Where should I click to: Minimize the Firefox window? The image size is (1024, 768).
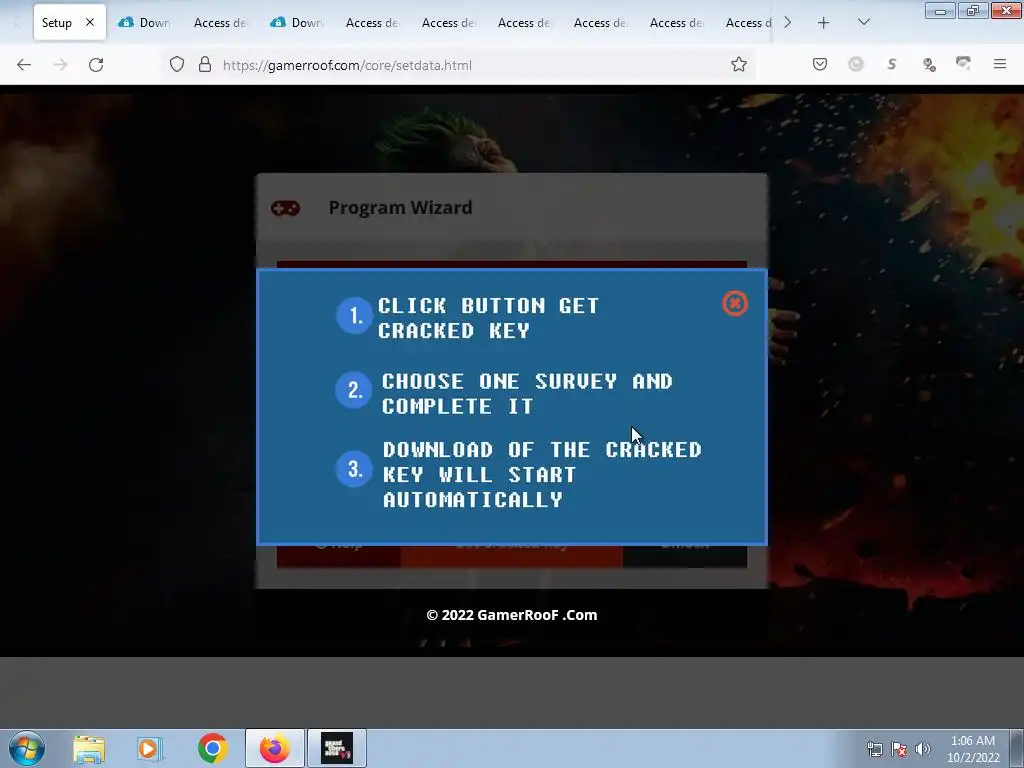click(x=940, y=10)
